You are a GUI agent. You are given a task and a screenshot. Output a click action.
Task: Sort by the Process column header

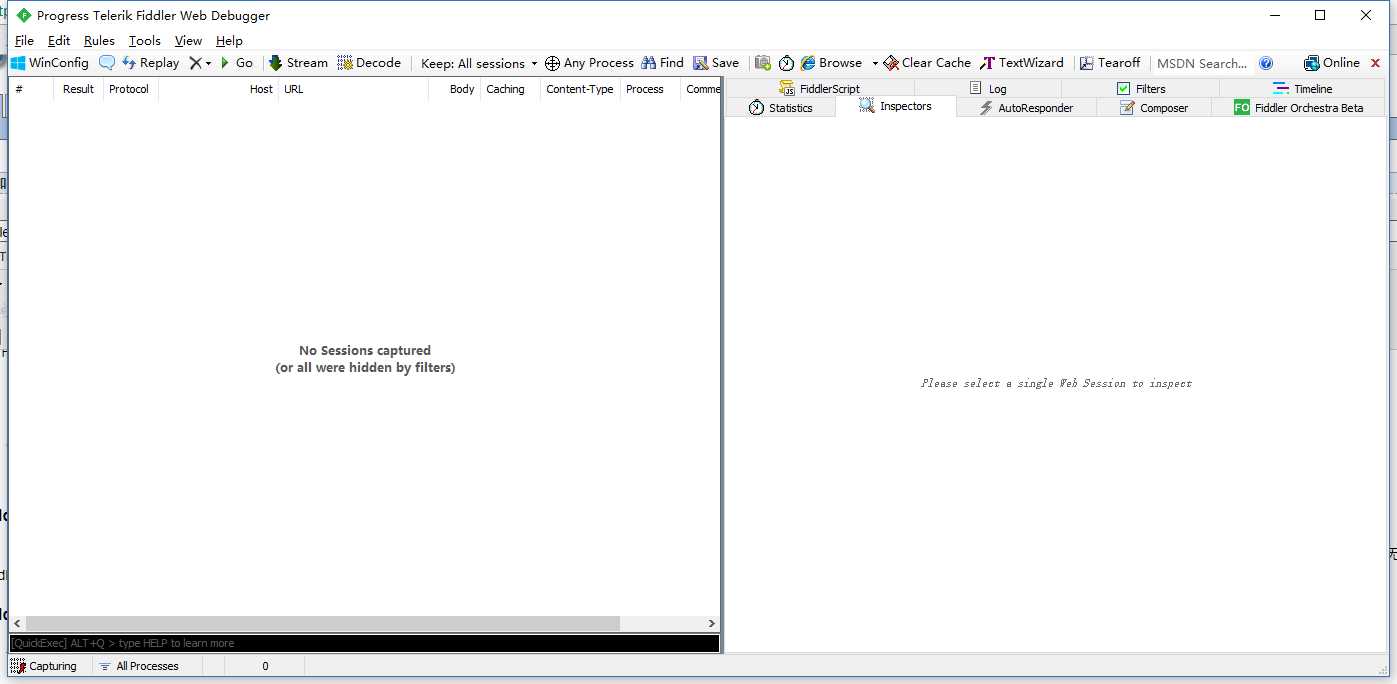tap(650, 89)
